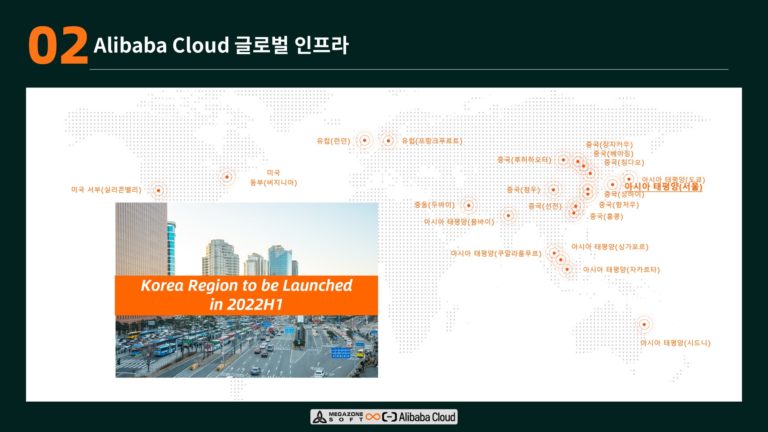Viewport: 768px width, 432px height.
Task: Click the 아시아 태평양(싱가포르) label
Action: [x=609, y=246]
